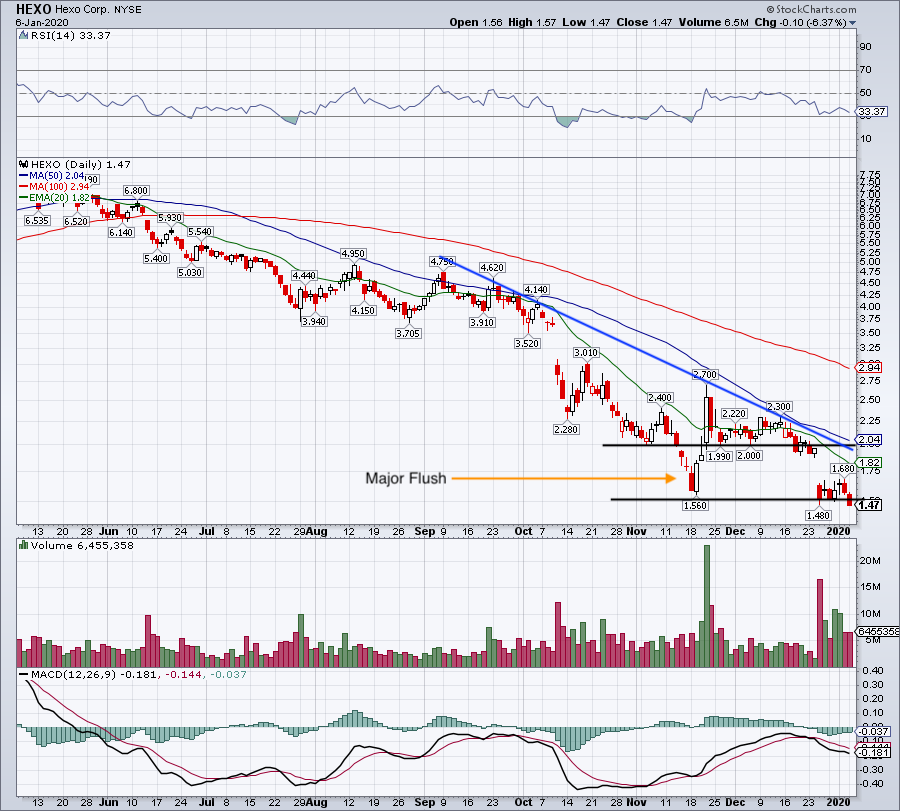Click the 'RSI(14) 33.37' label
This screenshot has width=900, height=811.
point(70,35)
